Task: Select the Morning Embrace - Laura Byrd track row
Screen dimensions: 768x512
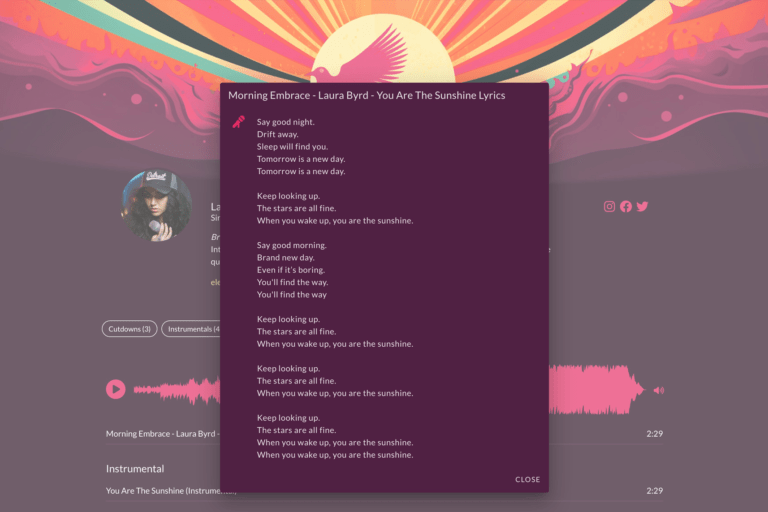Action: tap(384, 434)
